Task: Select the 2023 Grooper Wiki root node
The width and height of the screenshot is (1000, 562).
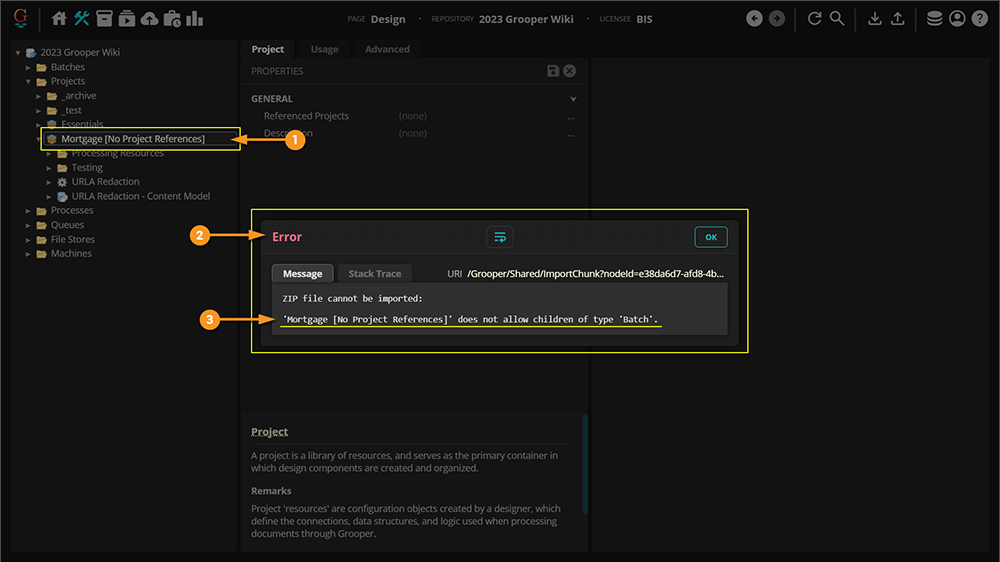Action: [x=80, y=52]
